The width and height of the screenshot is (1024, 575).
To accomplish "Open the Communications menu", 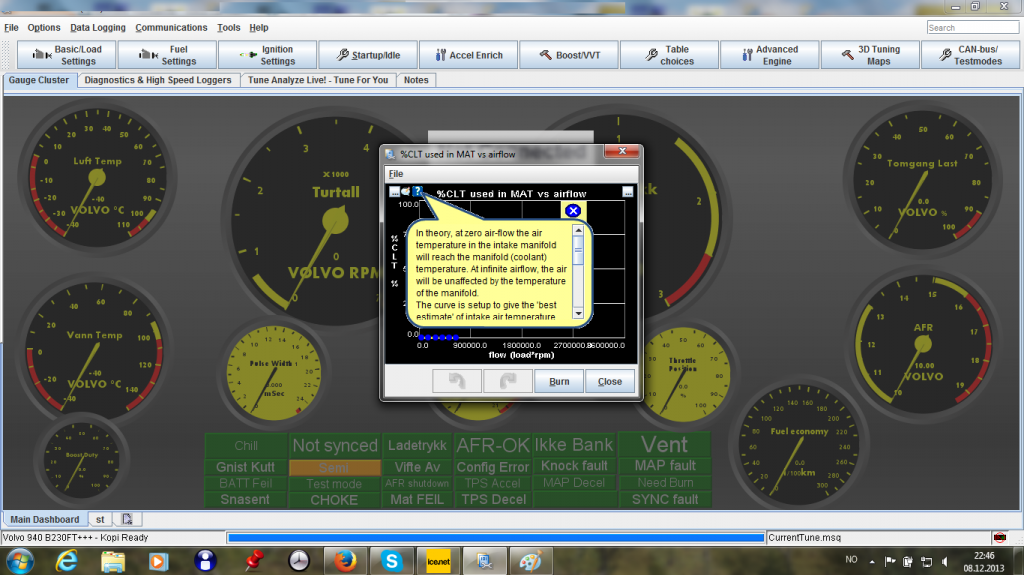I will [171, 27].
